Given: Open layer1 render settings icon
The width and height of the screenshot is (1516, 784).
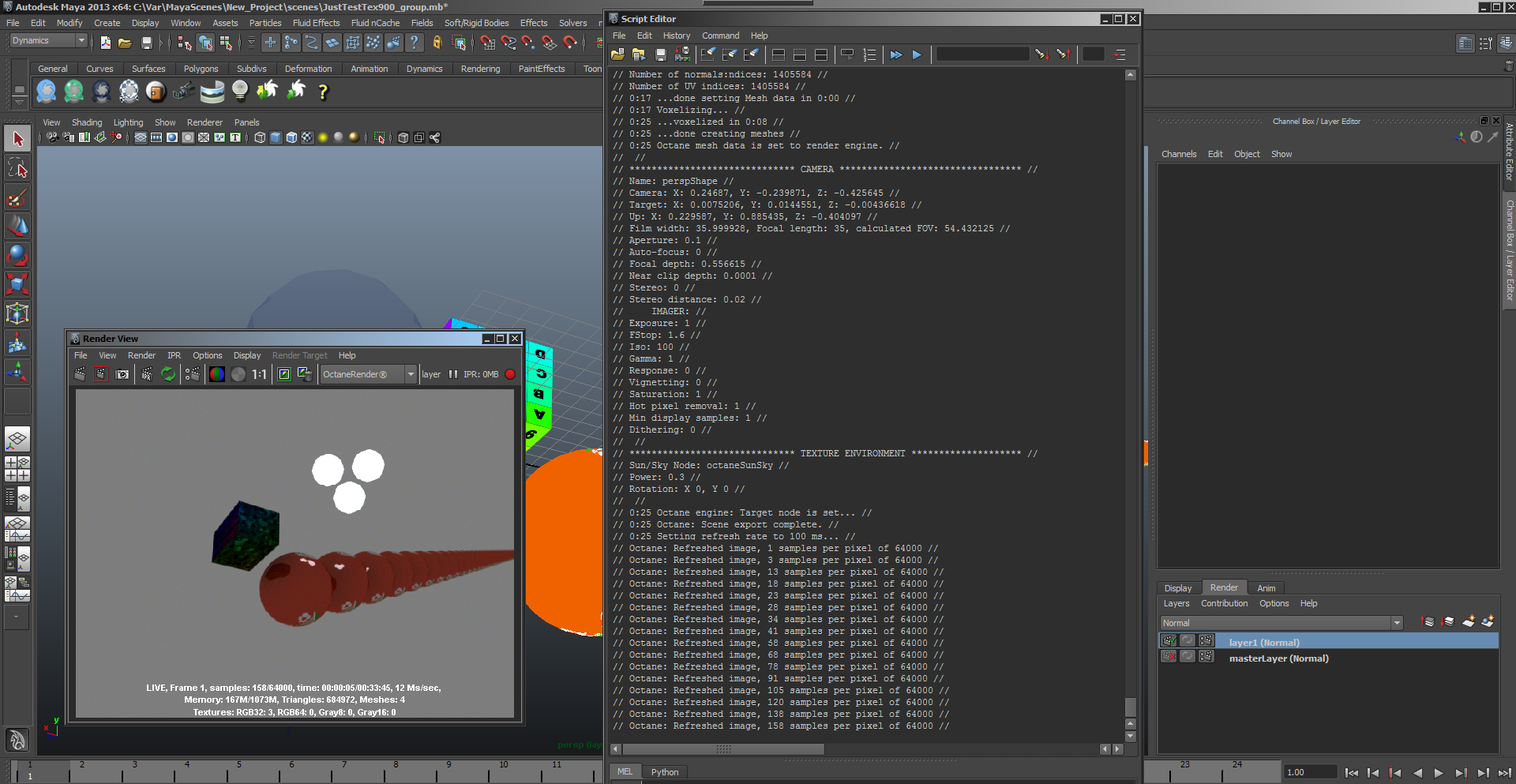Looking at the screenshot, I should click(1206, 641).
